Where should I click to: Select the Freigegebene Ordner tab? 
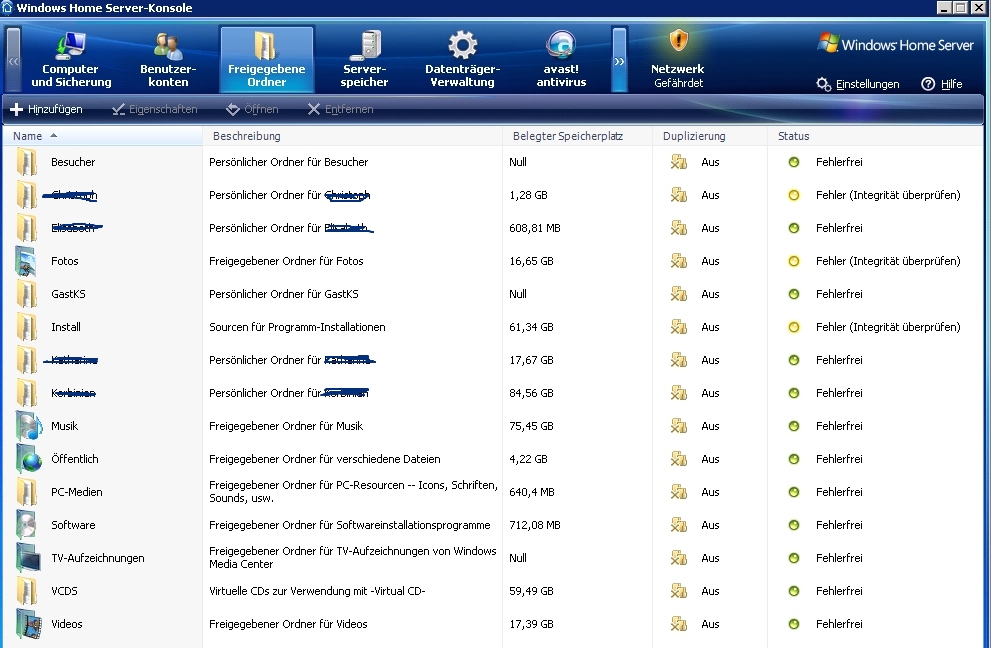pos(266,59)
